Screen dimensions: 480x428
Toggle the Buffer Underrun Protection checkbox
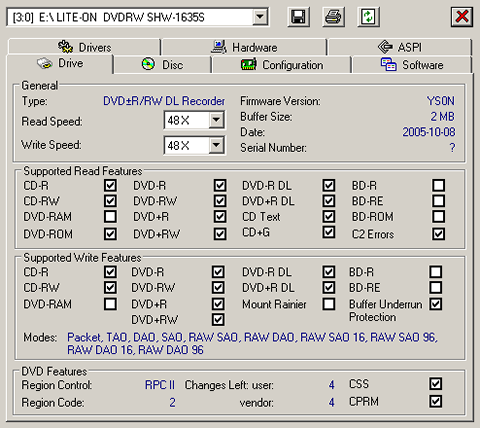pos(436,304)
